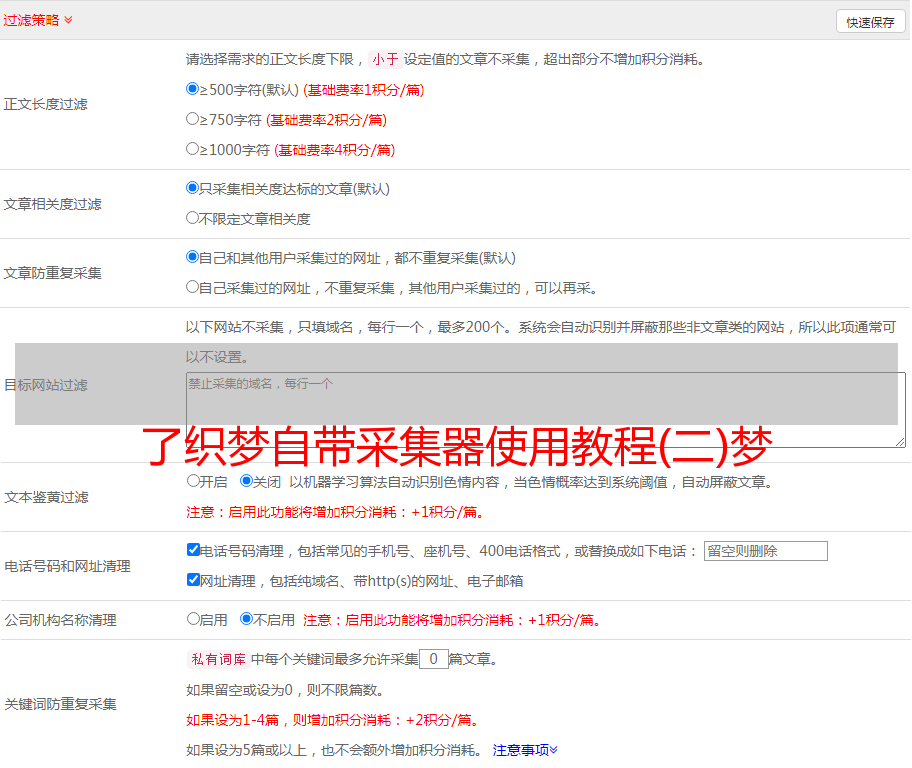Image resolution: width=912 pixels, height=768 pixels.
Task: Enable 公司机构名称清理 with 启用
Action: tap(193, 619)
